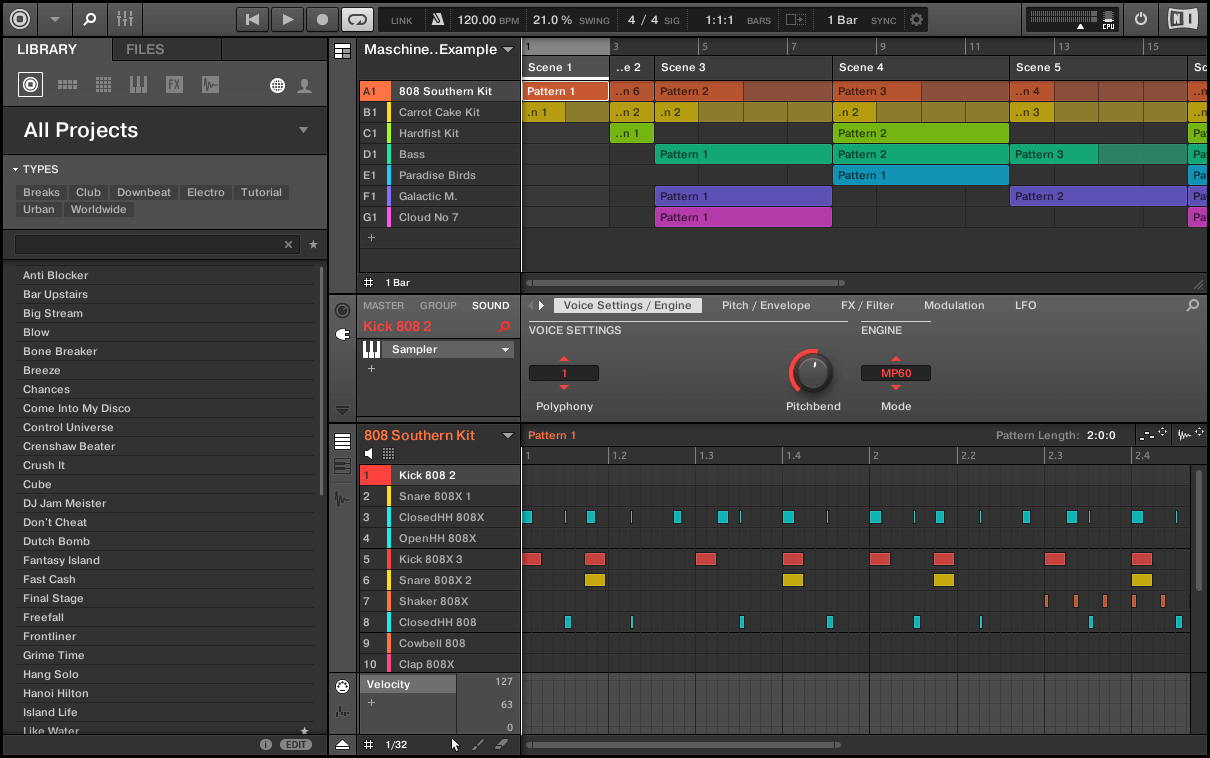This screenshot has width=1210, height=758.
Task: Collapse the TYPES filter section
Action: tap(36, 169)
